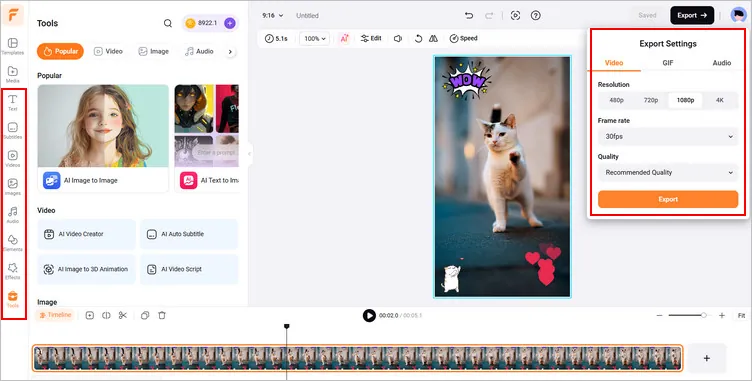Open the Images sidebar panel

coord(13,187)
